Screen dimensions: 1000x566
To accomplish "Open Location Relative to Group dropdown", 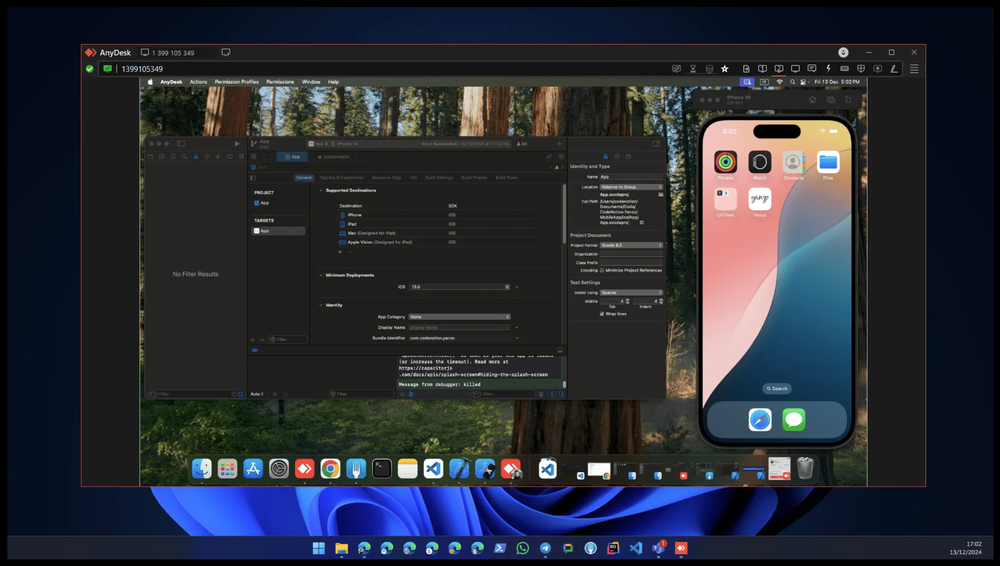I will 631,187.
